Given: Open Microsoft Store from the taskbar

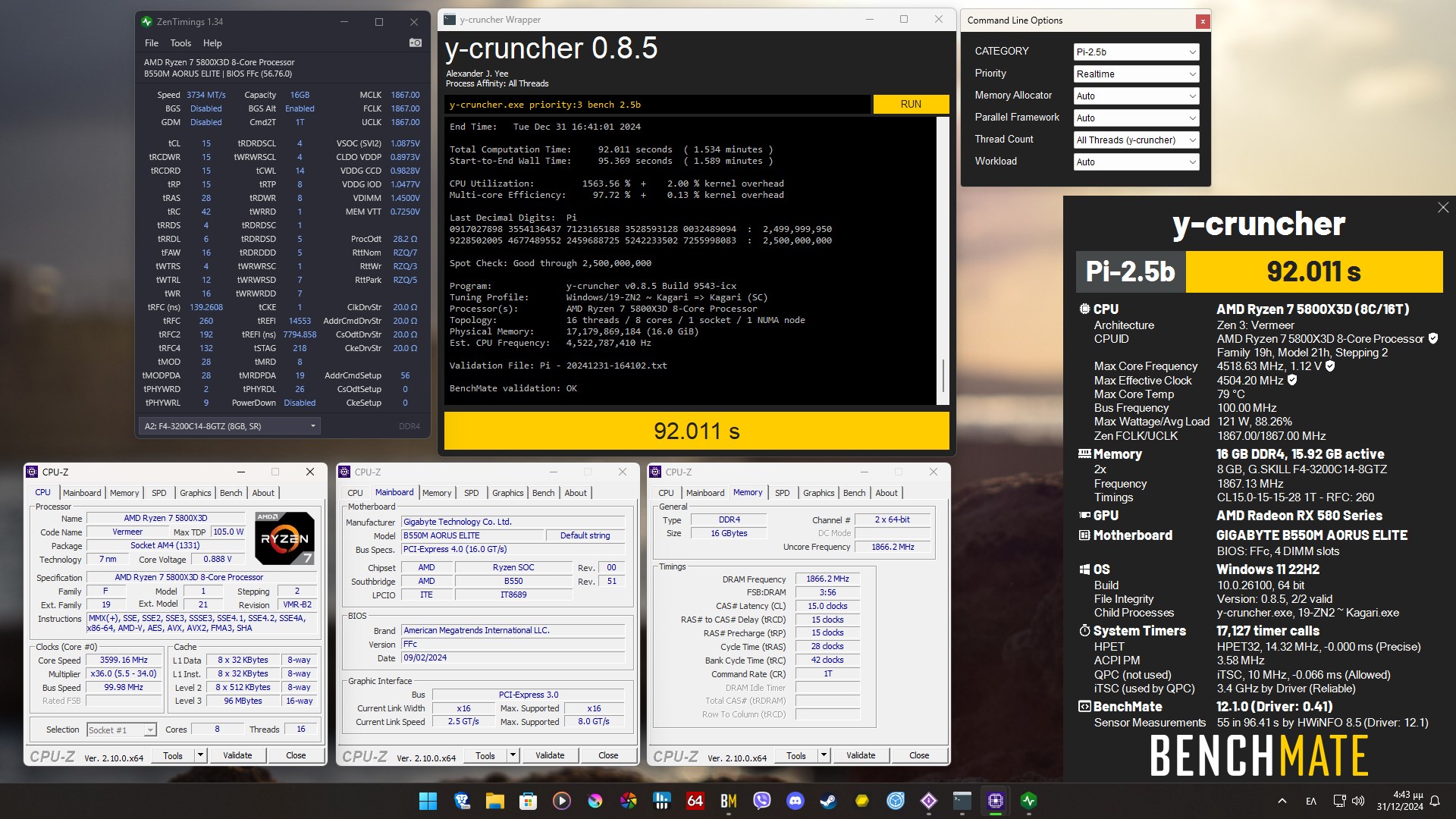Looking at the screenshot, I should [x=528, y=801].
